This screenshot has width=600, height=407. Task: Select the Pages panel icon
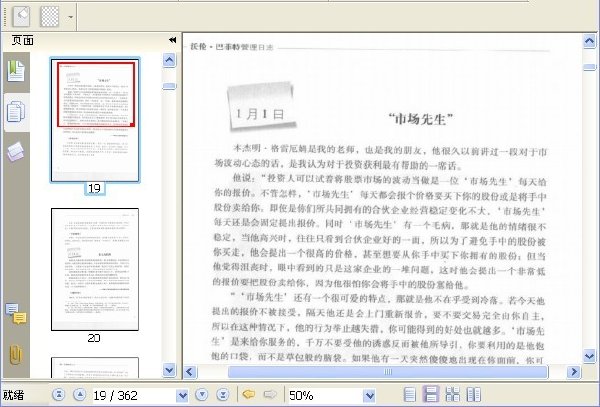pyautogui.click(x=16, y=112)
